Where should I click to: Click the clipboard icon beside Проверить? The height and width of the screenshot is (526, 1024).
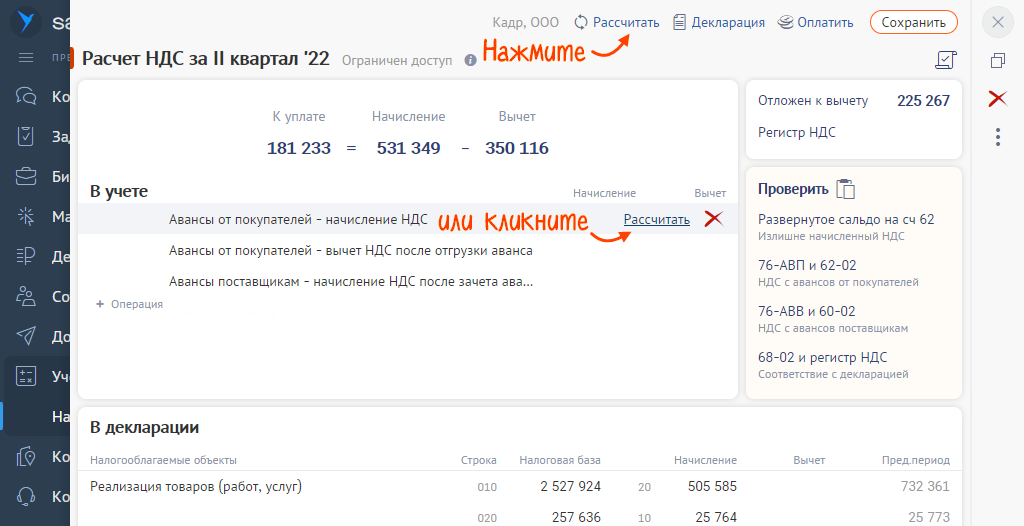[x=845, y=188]
